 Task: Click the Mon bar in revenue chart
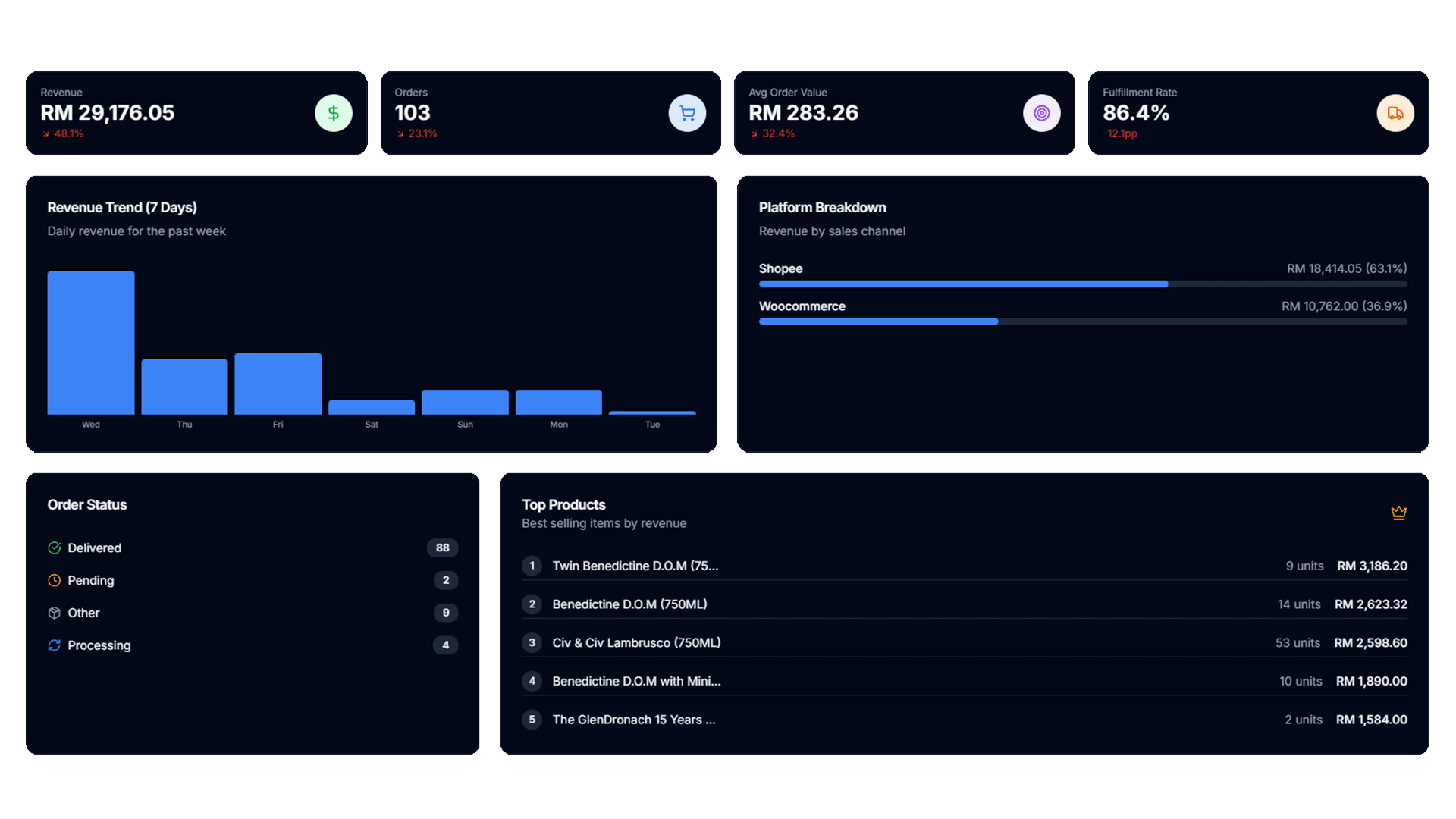[x=559, y=402]
